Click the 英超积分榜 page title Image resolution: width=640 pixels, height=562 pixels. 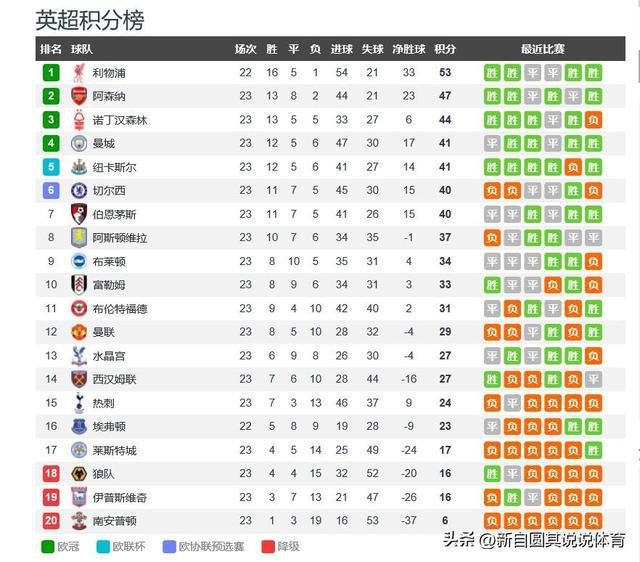point(90,20)
